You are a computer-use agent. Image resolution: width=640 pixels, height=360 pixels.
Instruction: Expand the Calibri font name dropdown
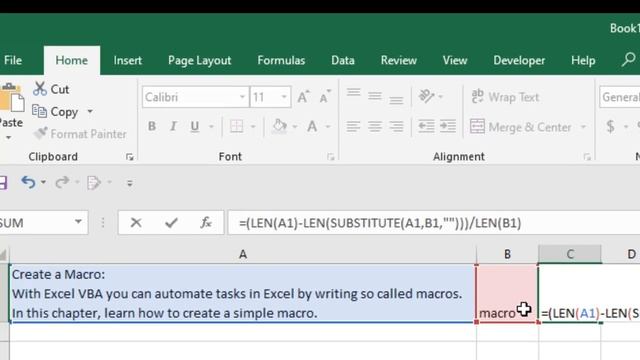[x=242, y=97]
